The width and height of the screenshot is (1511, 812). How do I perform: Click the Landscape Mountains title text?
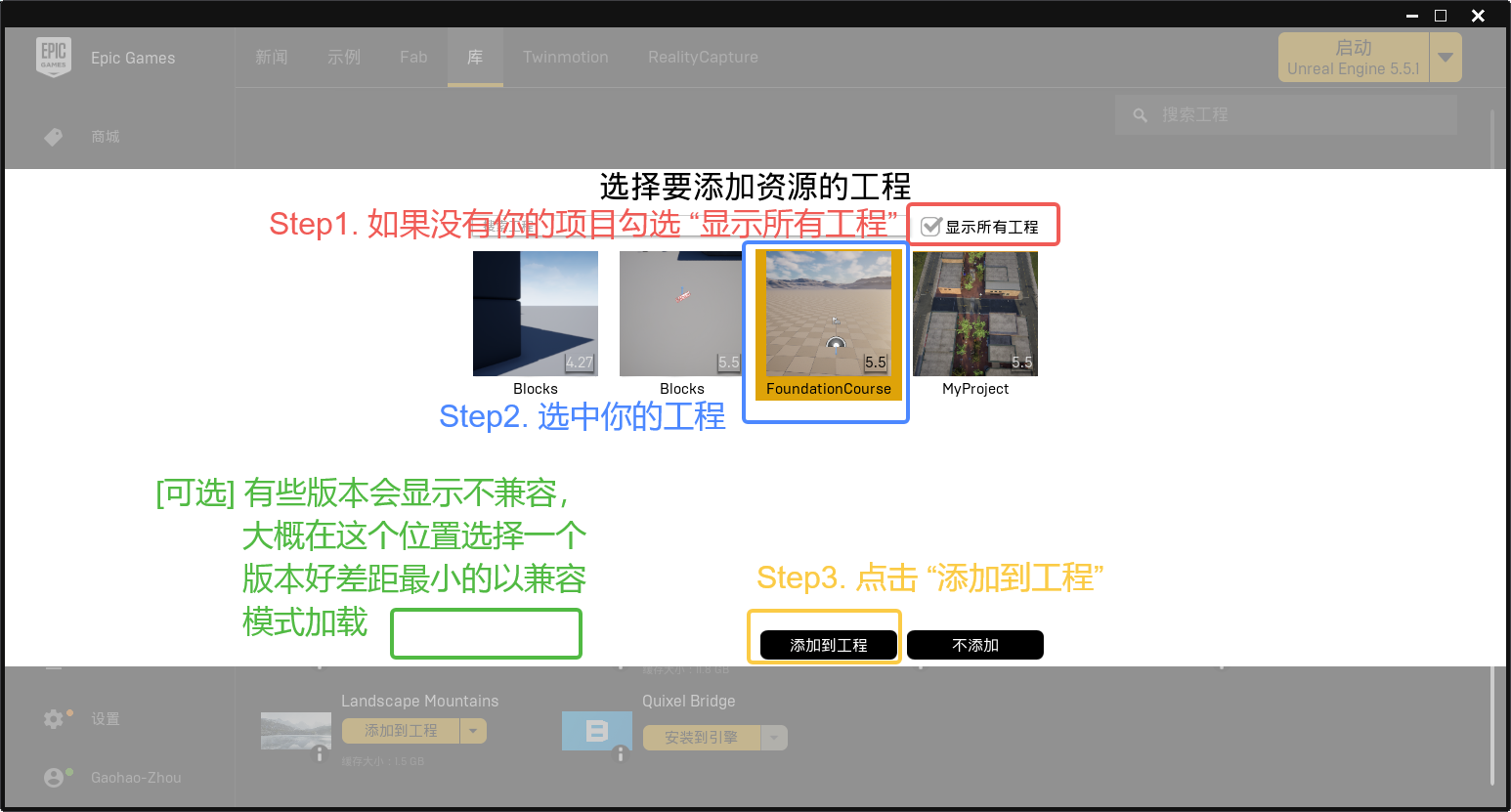[x=419, y=701]
